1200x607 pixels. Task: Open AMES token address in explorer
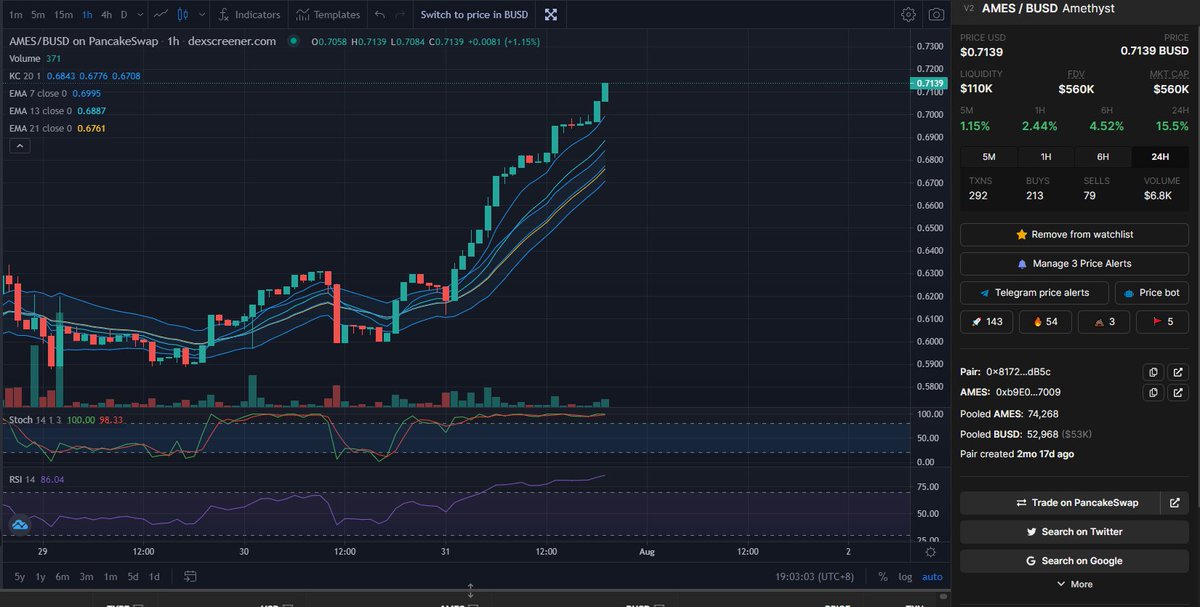coord(1177,392)
